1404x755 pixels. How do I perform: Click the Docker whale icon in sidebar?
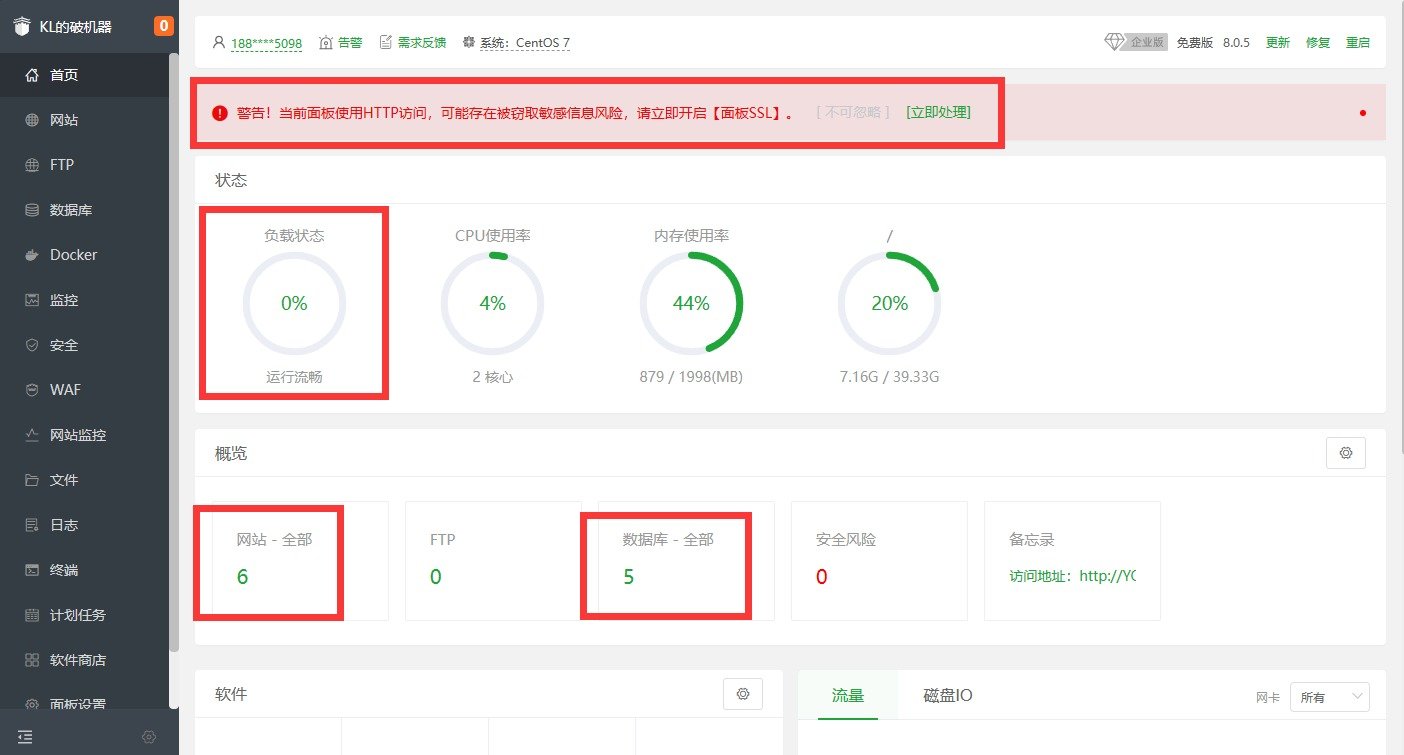coord(32,255)
